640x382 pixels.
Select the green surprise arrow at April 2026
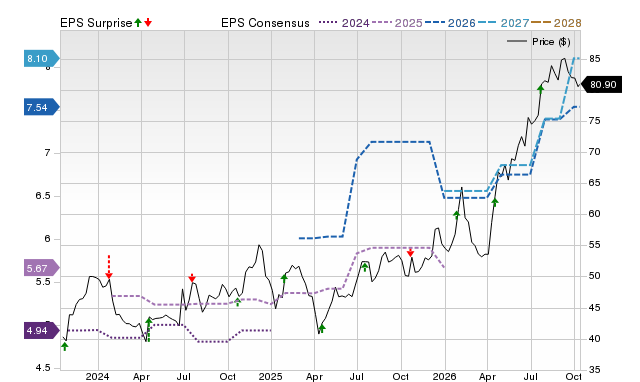pyautogui.click(x=495, y=202)
